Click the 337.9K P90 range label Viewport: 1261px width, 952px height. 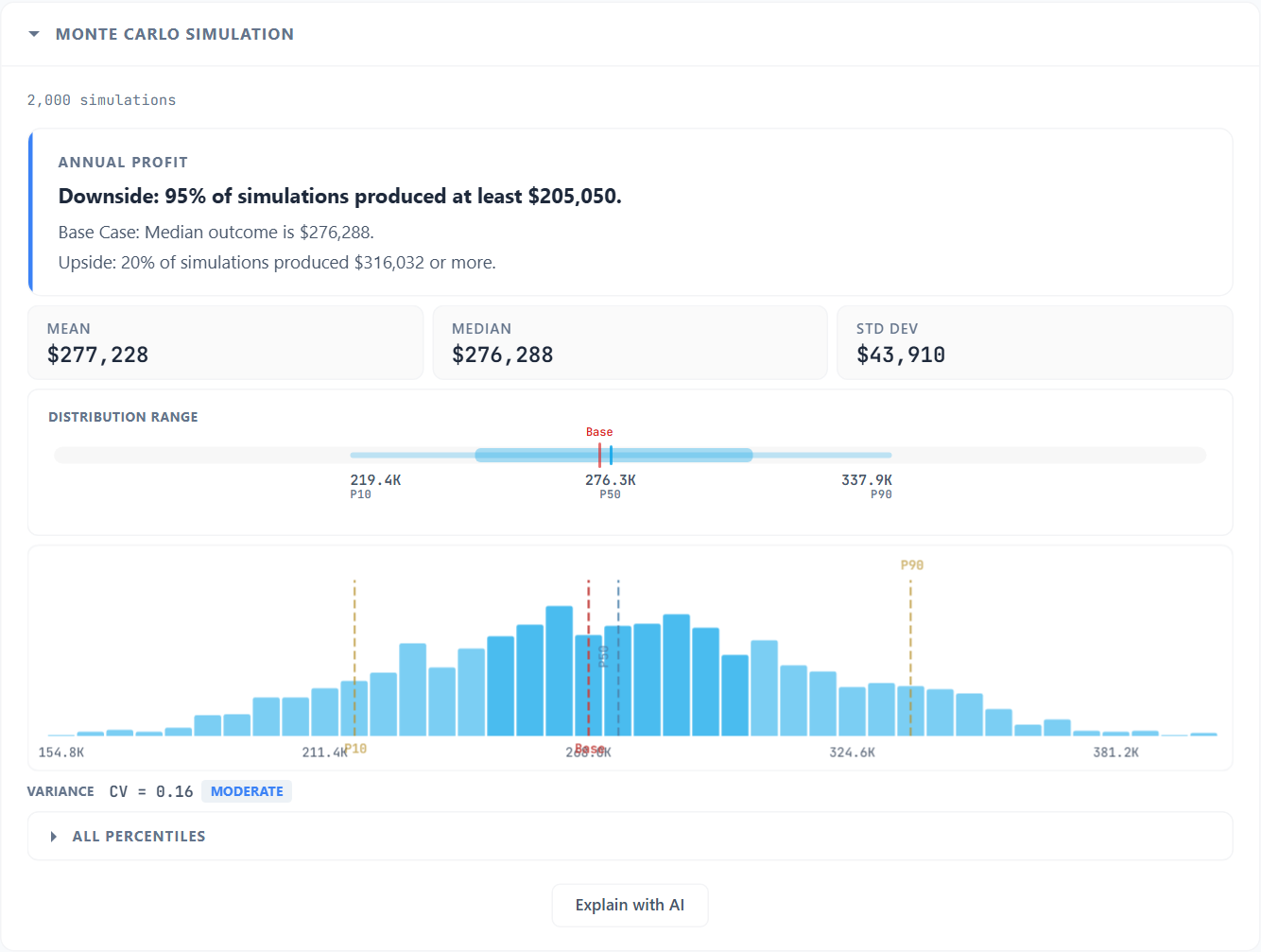click(x=867, y=486)
